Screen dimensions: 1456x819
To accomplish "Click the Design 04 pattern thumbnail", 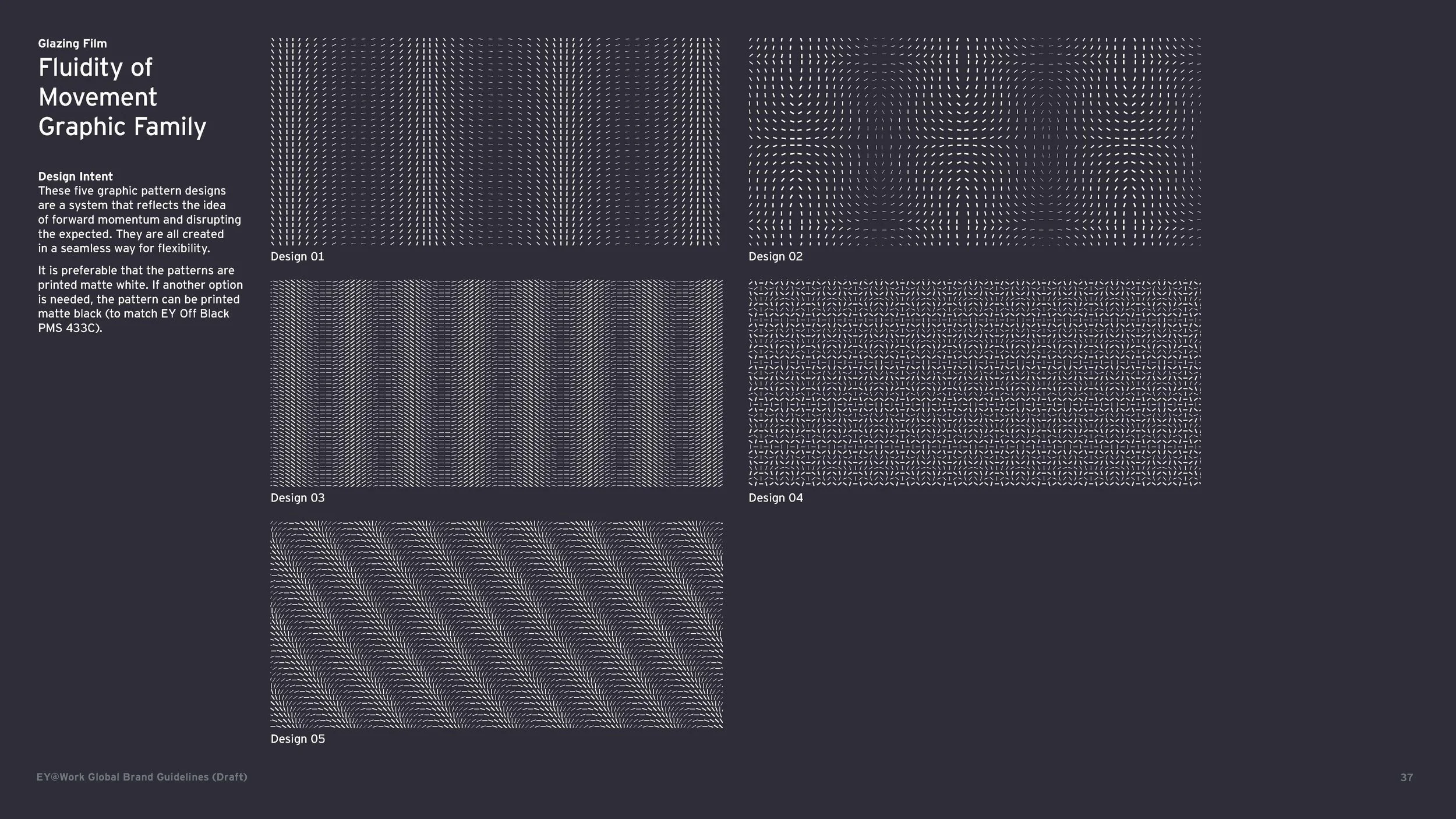I will point(974,383).
